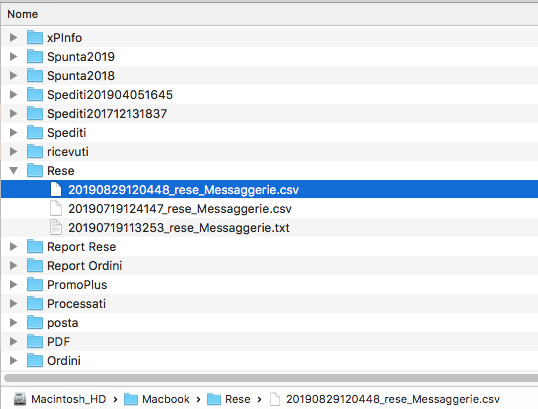Select the highlighted 20190829120448_rese_Messaggerie.csv file
Viewport: 538px width, 409px height.
pos(270,189)
